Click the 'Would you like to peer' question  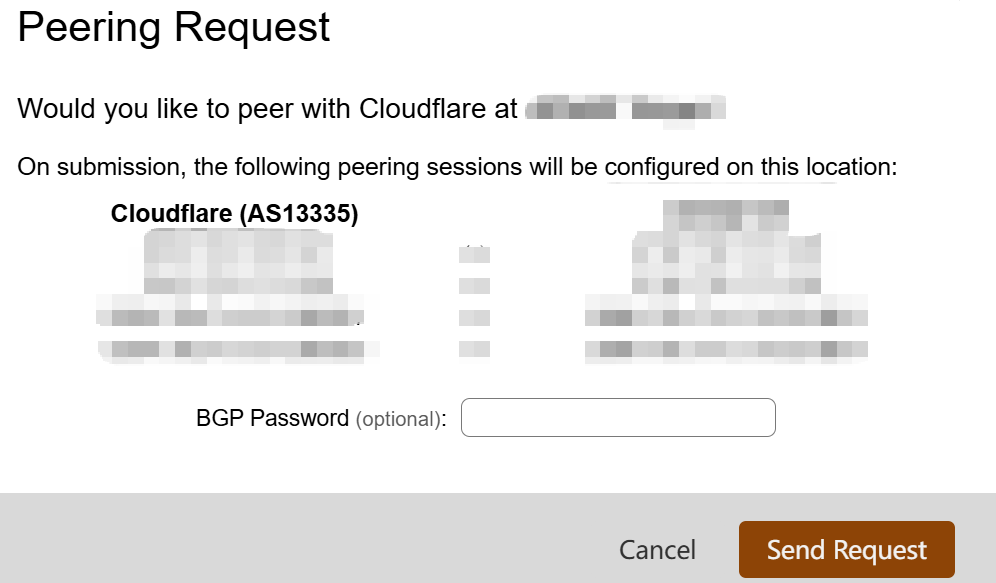pyautogui.click(x=268, y=108)
